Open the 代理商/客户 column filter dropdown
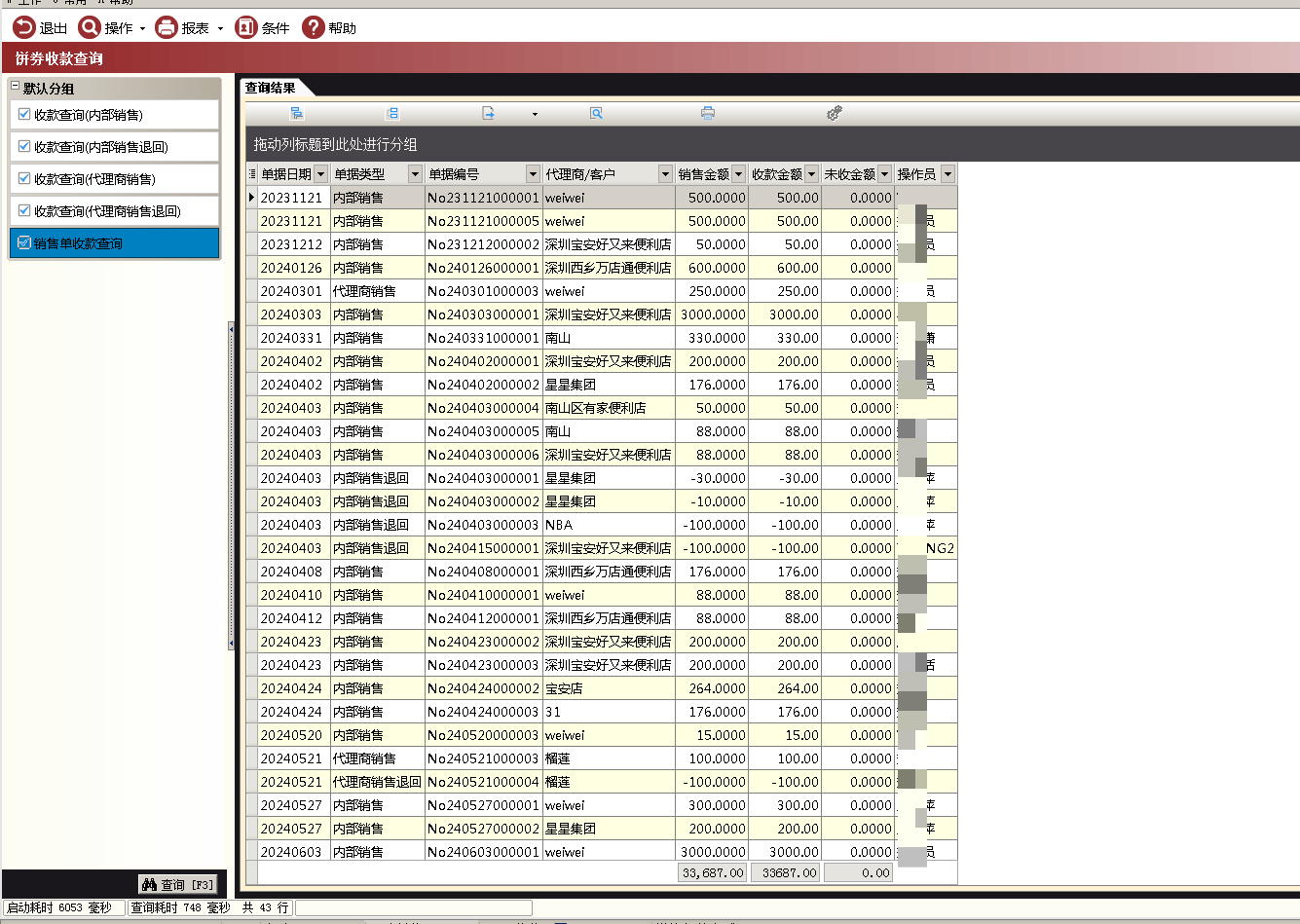The height and width of the screenshot is (924, 1300). click(666, 174)
